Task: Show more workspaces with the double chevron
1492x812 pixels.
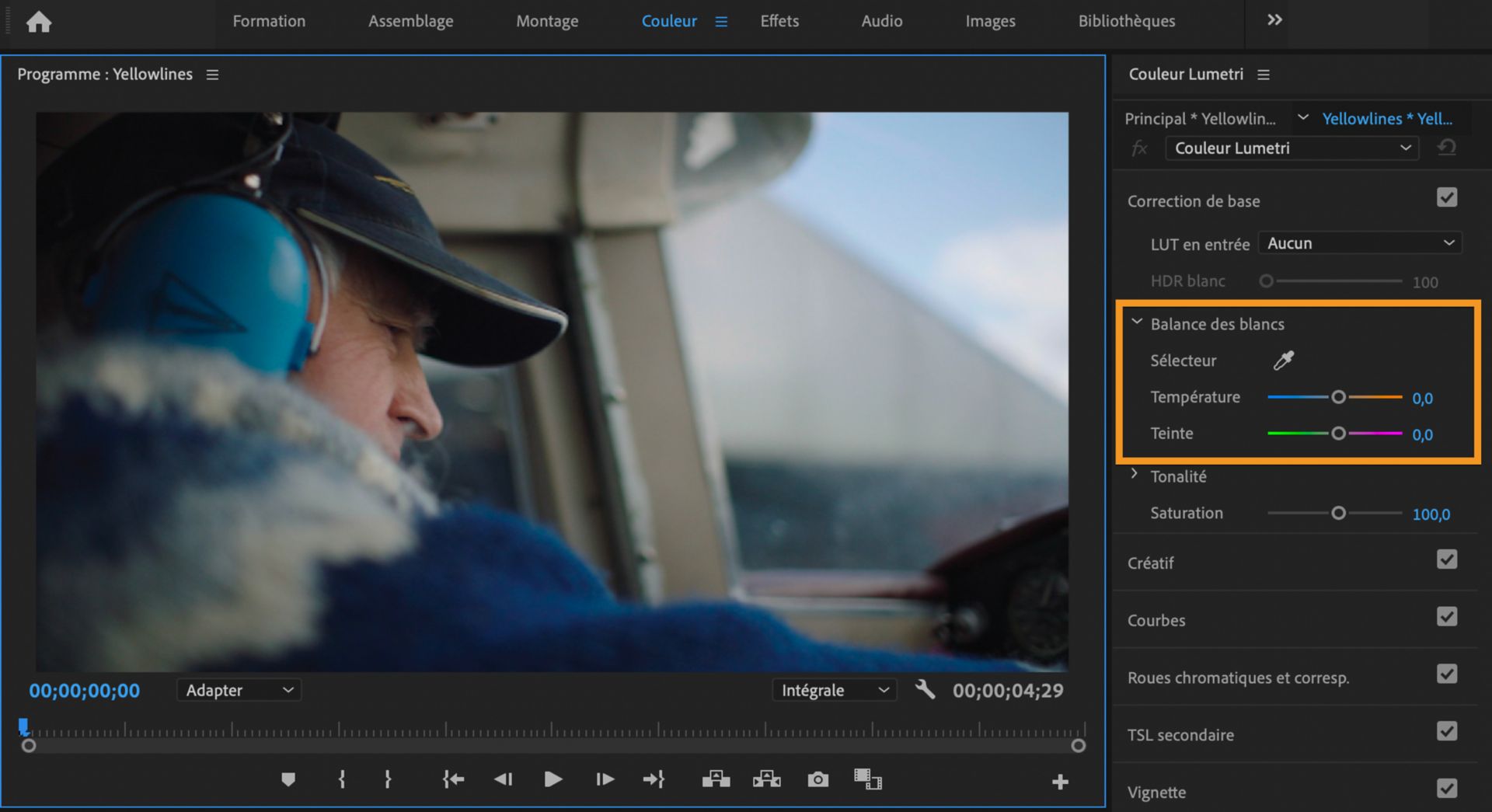Action: 1274,20
